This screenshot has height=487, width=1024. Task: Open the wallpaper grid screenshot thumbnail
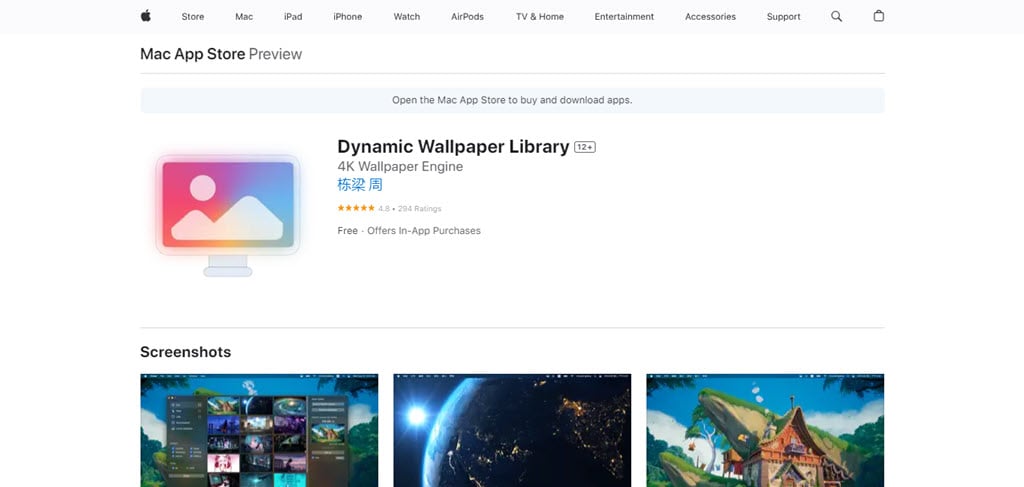259,430
